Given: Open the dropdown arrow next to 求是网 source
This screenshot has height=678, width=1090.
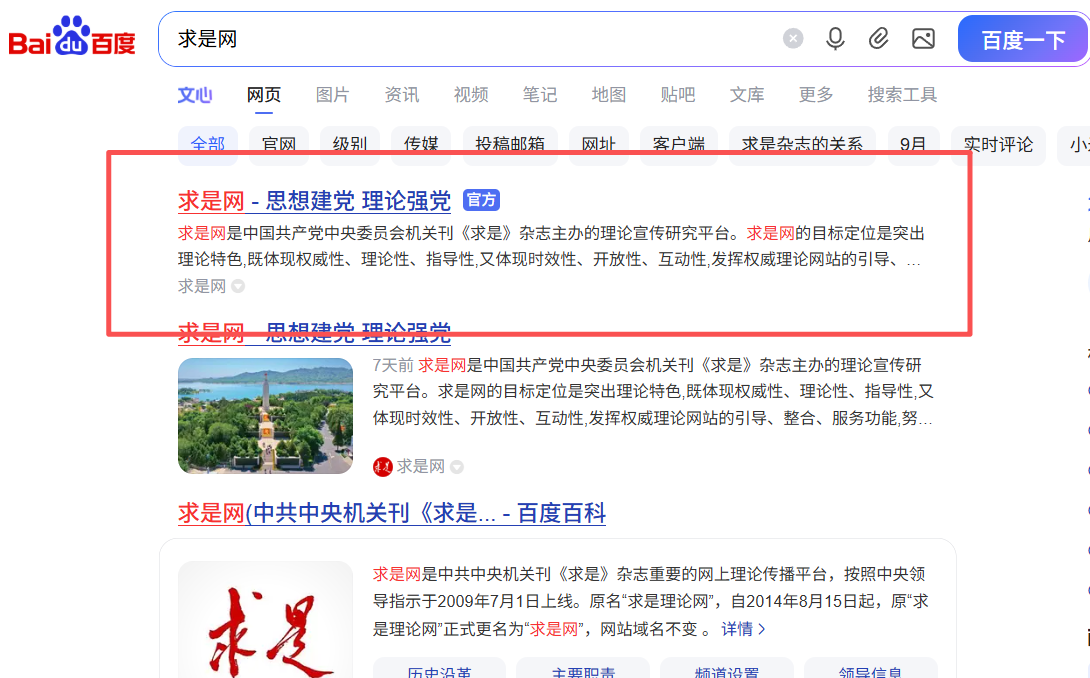Looking at the screenshot, I should [237, 286].
